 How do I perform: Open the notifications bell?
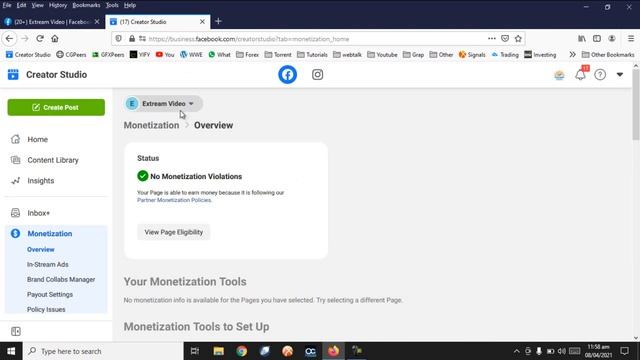click(580, 75)
